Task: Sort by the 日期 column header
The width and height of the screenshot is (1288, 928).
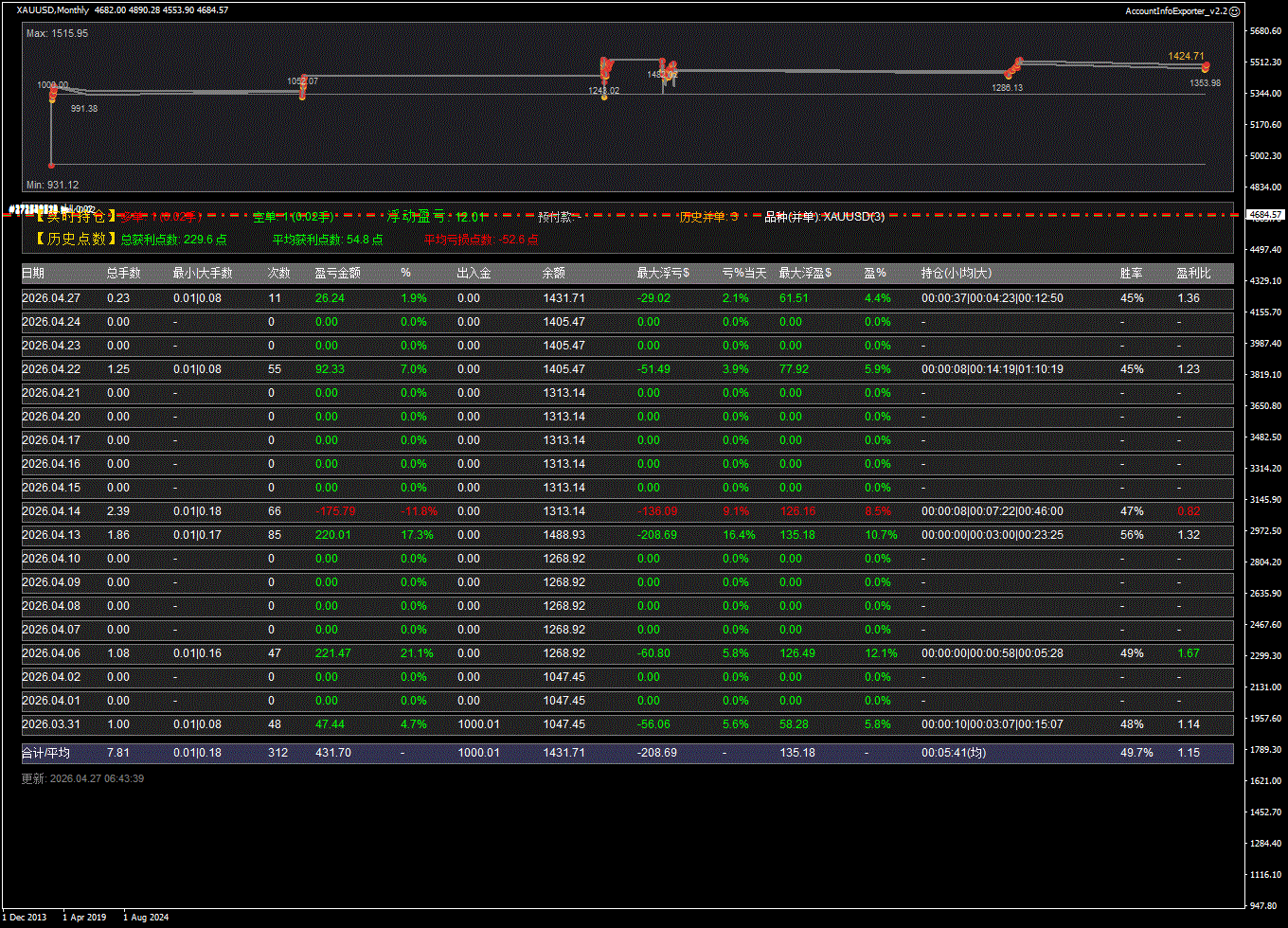Action: click(33, 274)
